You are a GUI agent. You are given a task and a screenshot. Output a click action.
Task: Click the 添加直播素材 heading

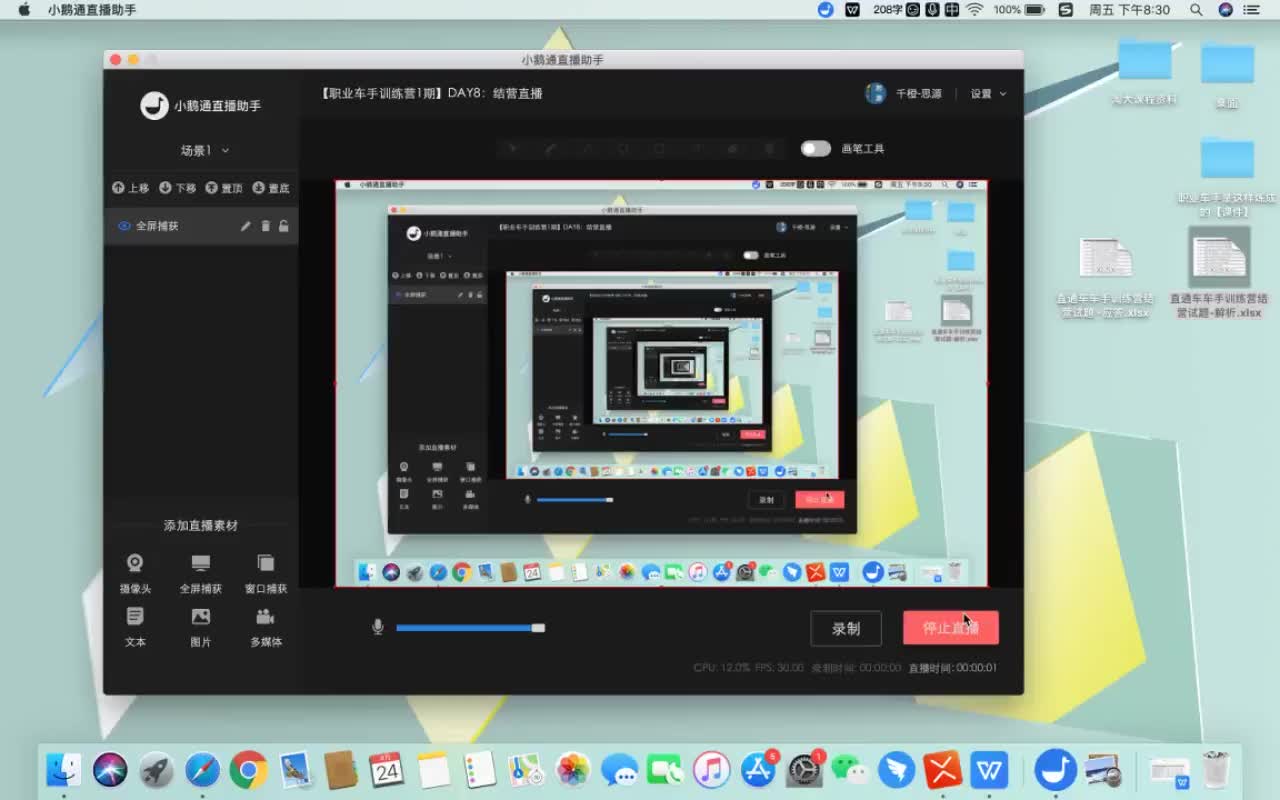click(x=201, y=525)
